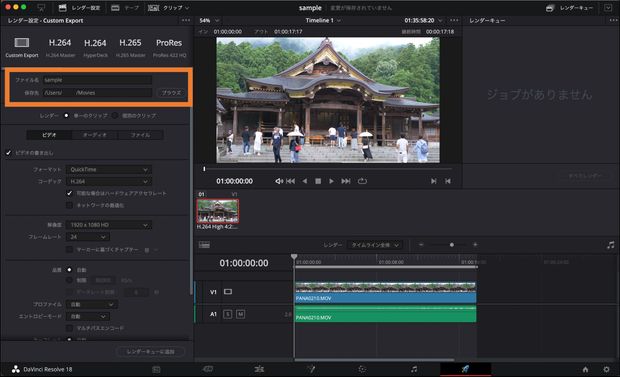Open render queue panel options menu (three dots)

pyautogui.click(x=614, y=20)
